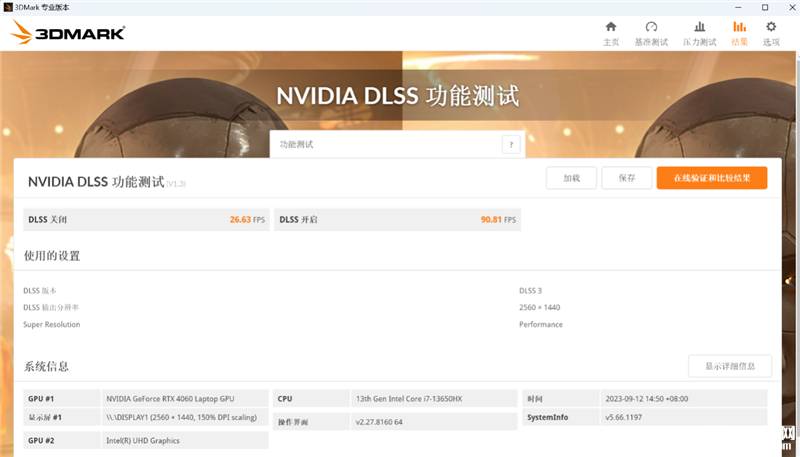Click the NVIDIA DLSS 功能测试 banner title
800x457 pixels.
pyautogui.click(x=397, y=96)
